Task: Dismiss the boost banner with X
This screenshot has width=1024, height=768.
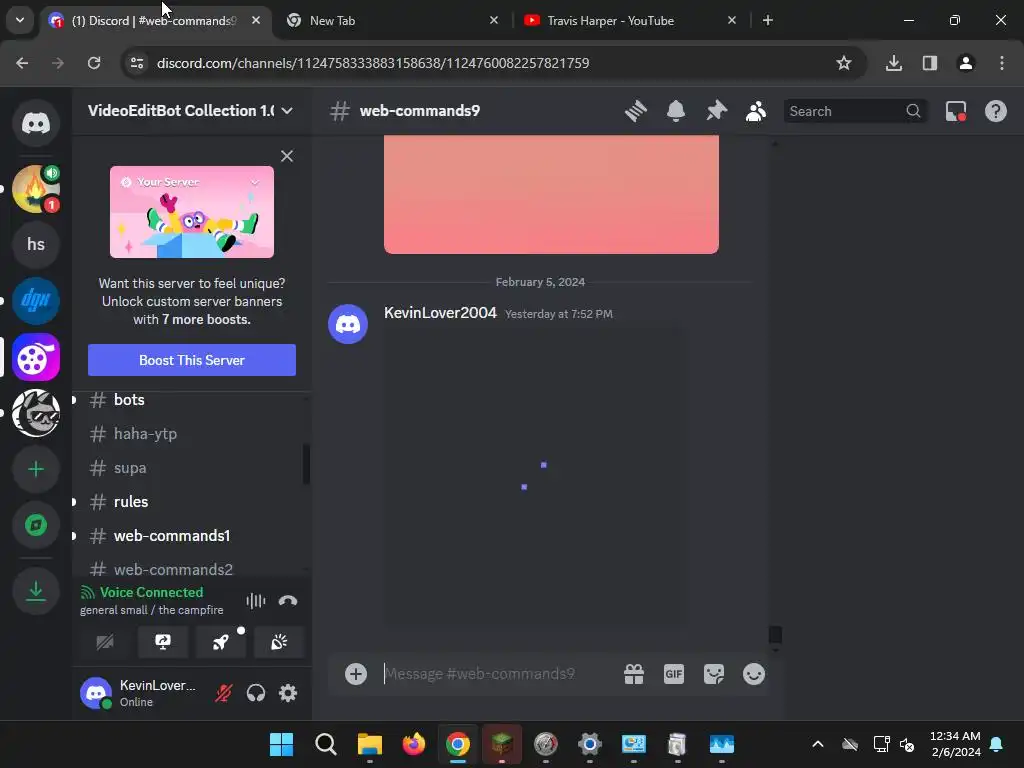Action: pos(287,156)
